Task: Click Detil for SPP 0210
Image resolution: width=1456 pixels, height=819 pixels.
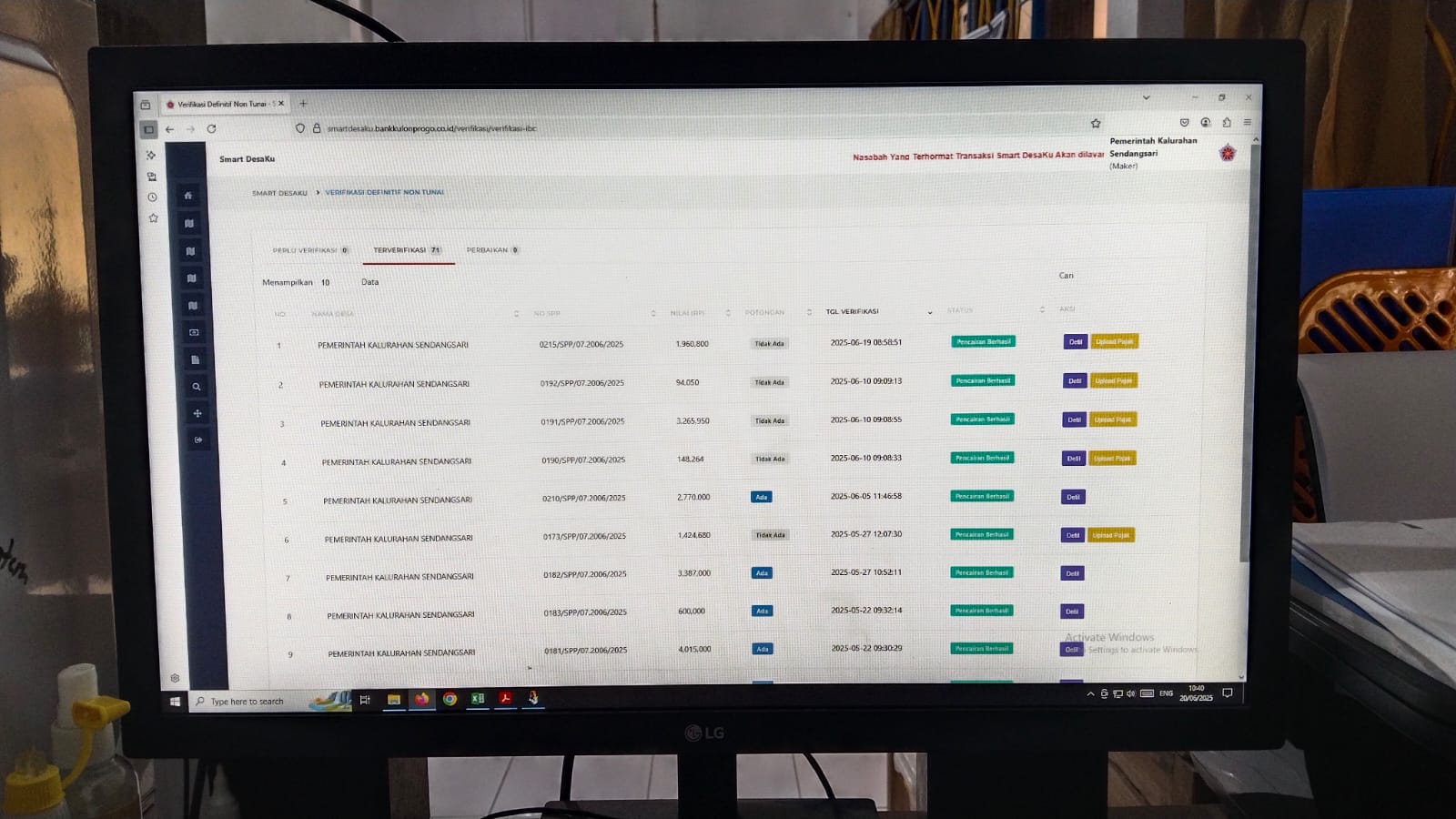Action: coord(1073,497)
